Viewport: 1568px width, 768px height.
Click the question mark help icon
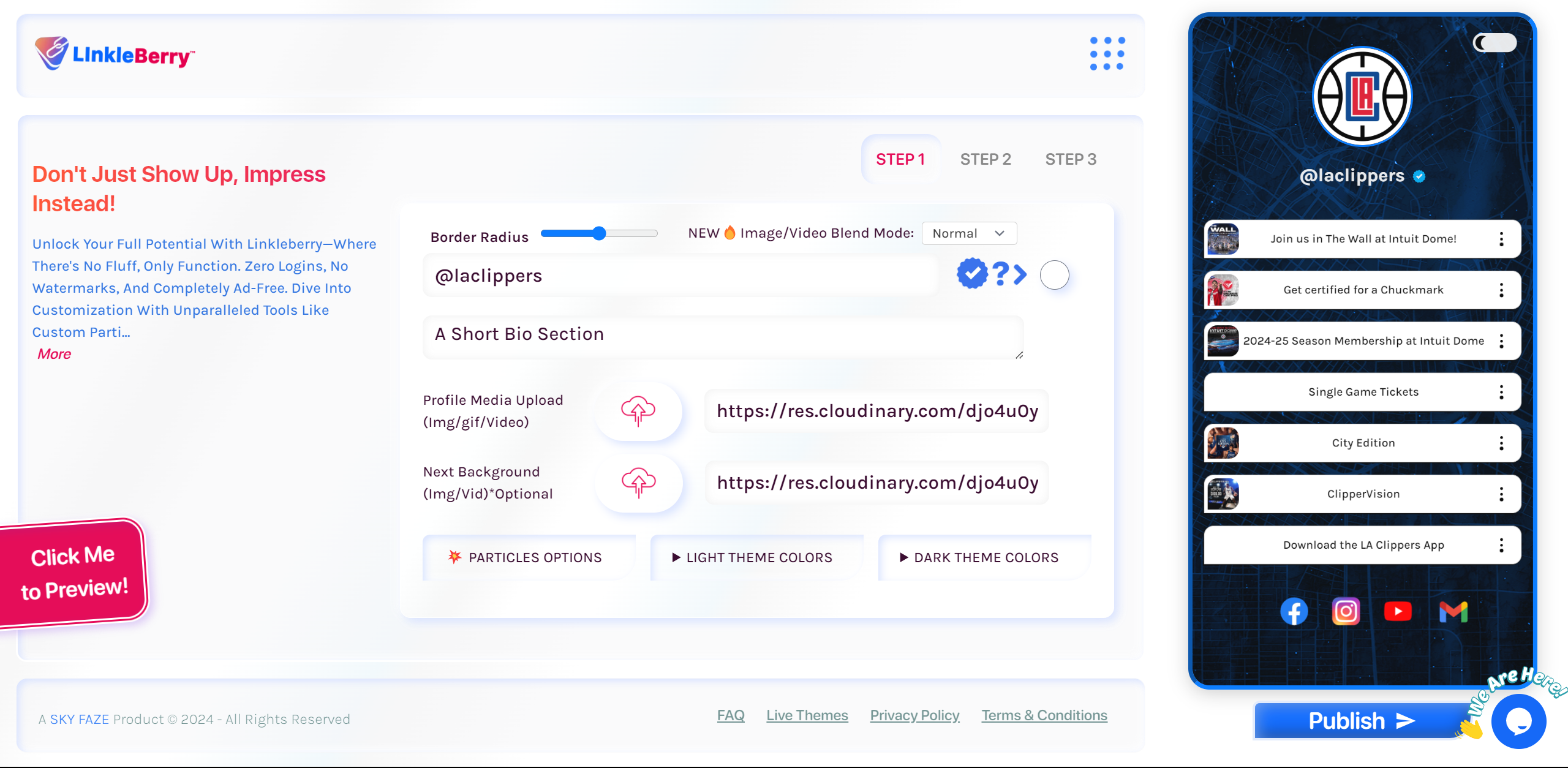[x=1000, y=274]
